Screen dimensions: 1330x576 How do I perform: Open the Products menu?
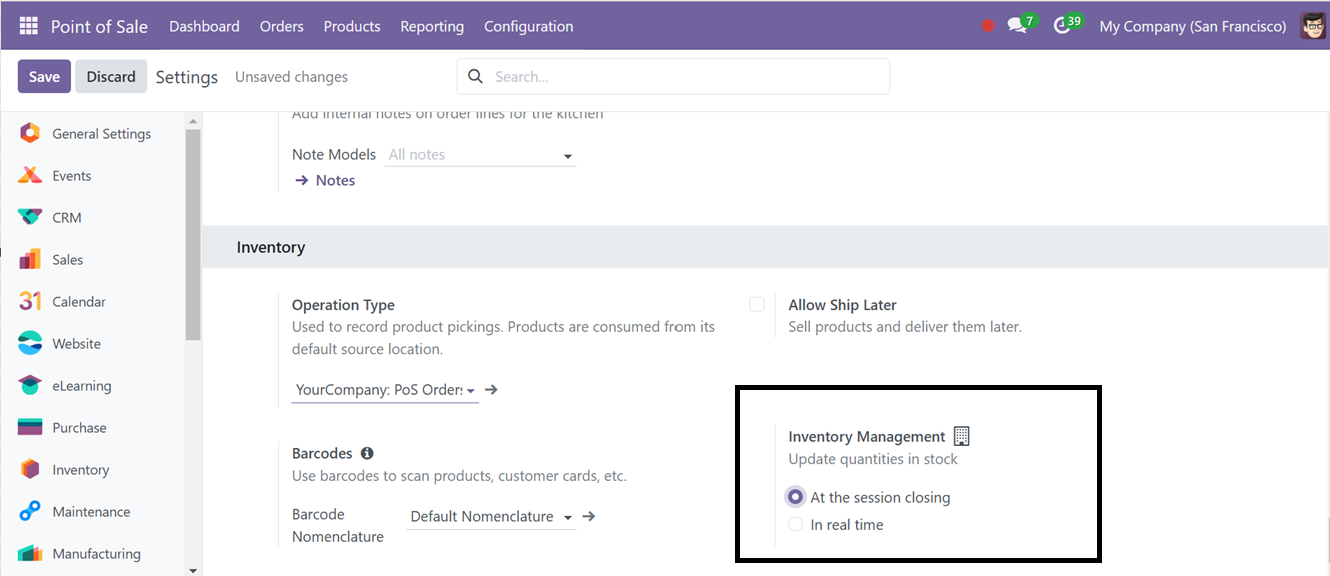click(x=352, y=26)
